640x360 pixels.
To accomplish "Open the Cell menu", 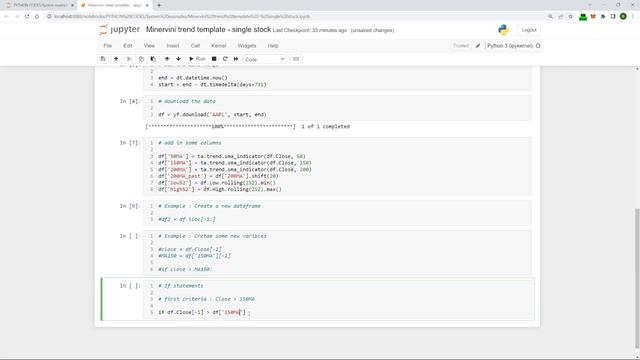I will 195,46.
